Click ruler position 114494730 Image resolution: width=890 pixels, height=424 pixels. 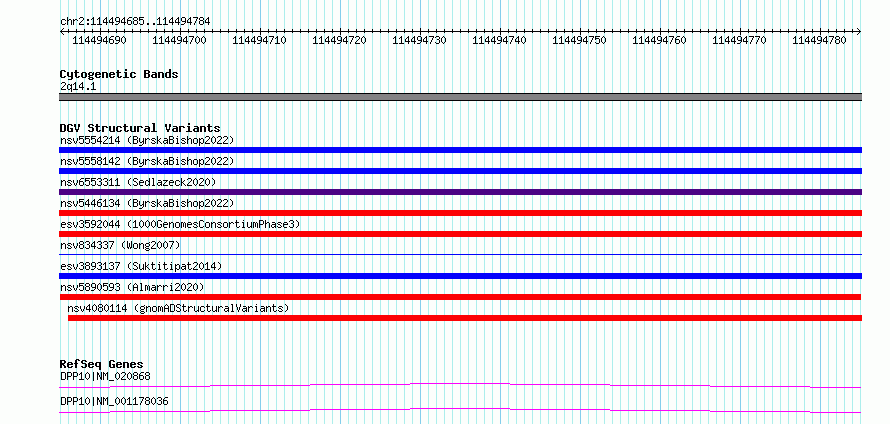point(419,40)
